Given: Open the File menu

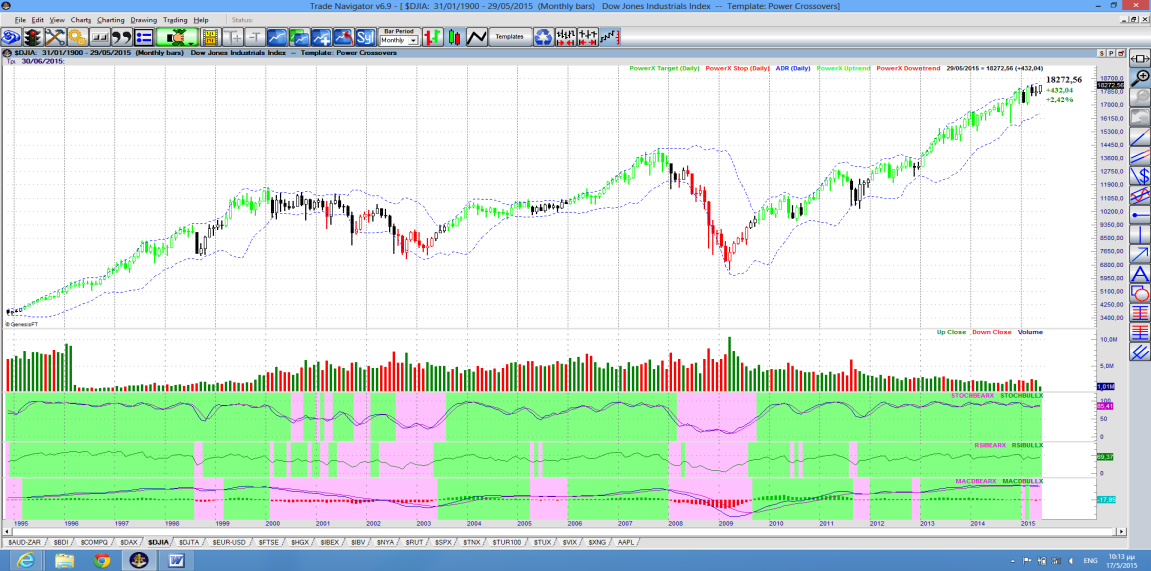Looking at the screenshot, I should pos(20,20).
